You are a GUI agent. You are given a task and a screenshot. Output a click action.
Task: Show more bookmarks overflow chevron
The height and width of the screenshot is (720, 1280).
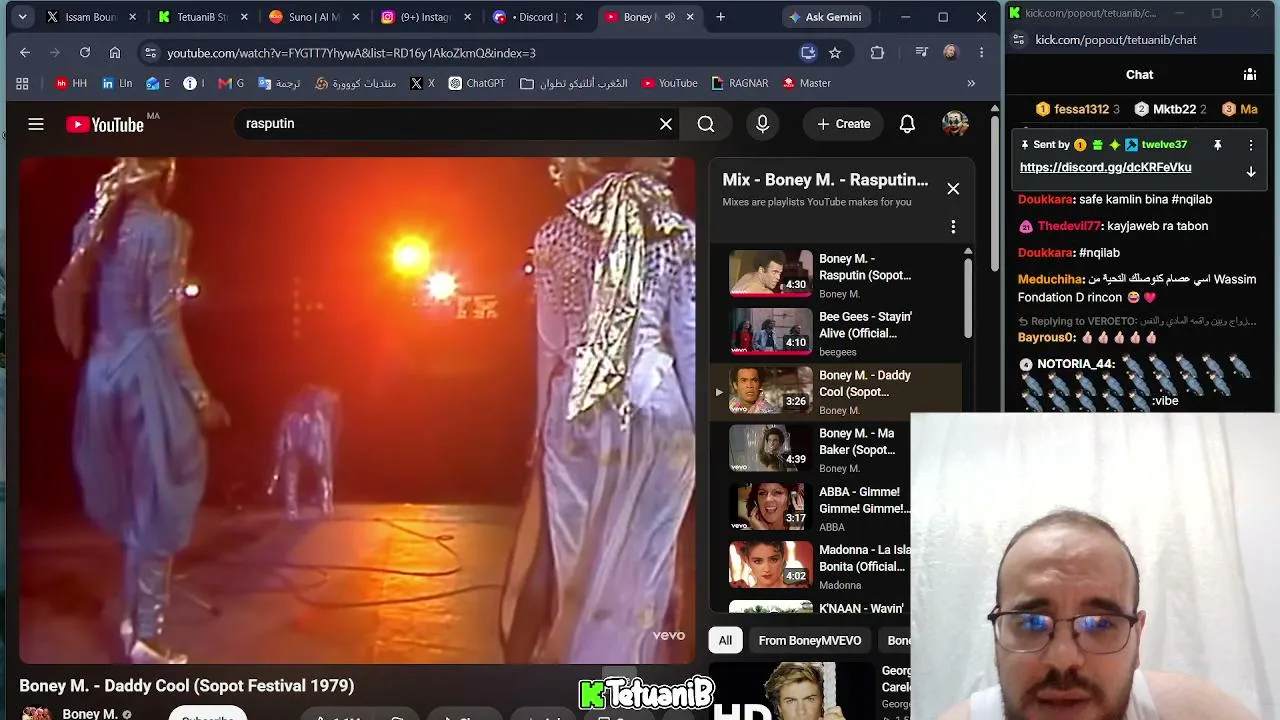[970, 84]
